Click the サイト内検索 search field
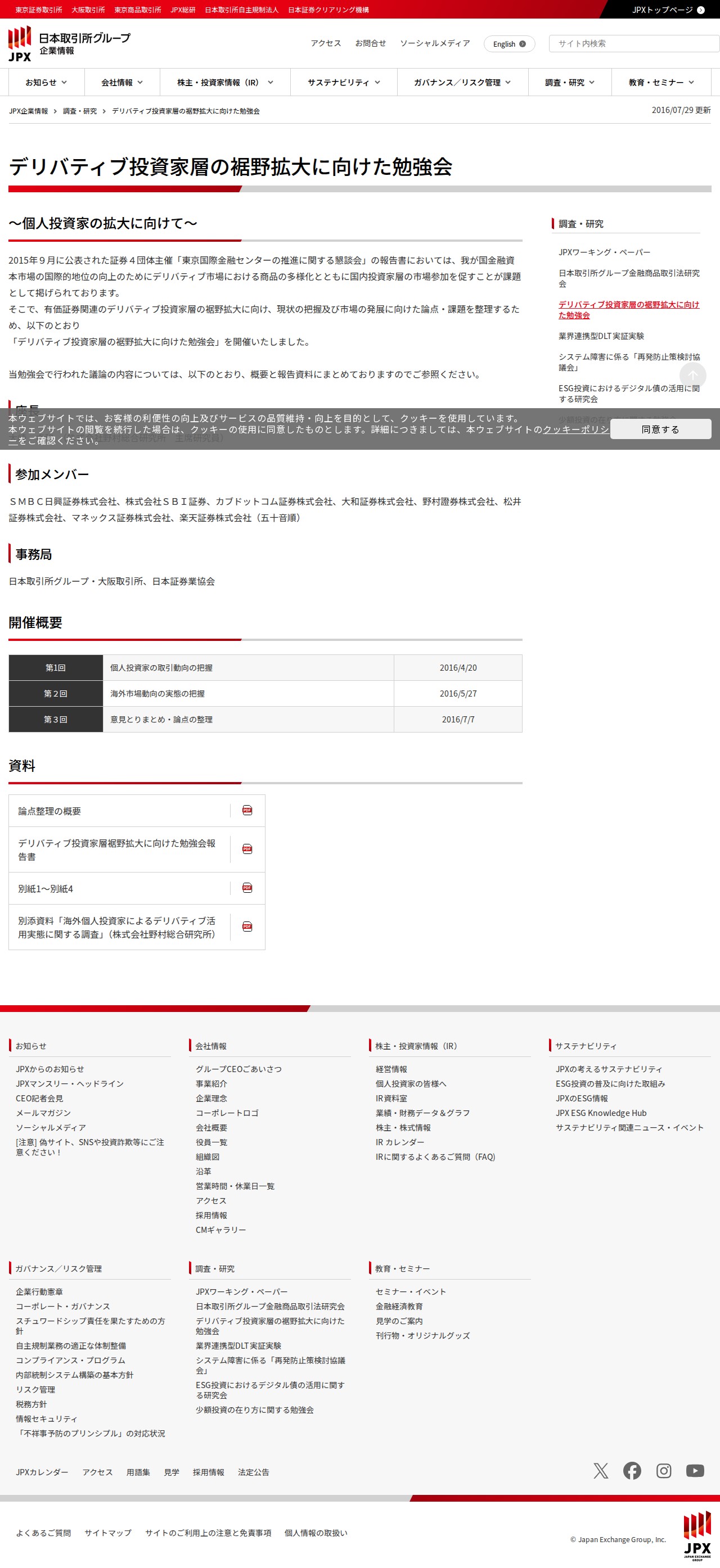 (634, 44)
